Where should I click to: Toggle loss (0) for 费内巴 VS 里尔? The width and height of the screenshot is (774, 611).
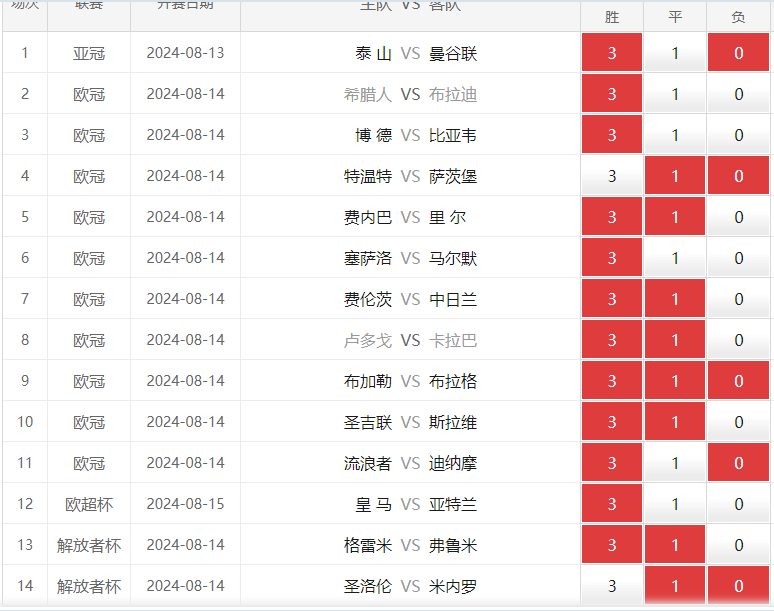click(x=738, y=216)
